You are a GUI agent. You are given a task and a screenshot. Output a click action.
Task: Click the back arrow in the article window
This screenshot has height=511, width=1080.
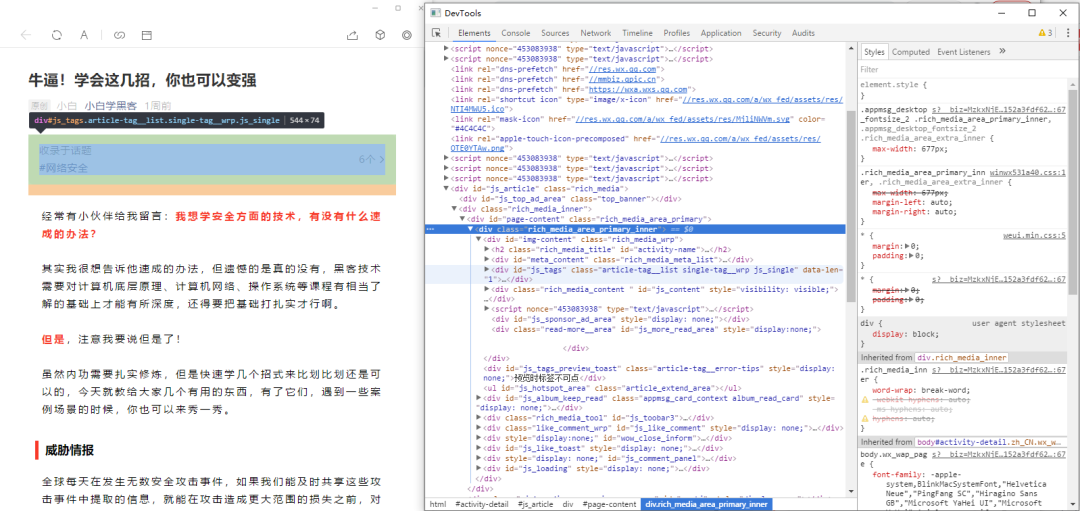click(26, 35)
